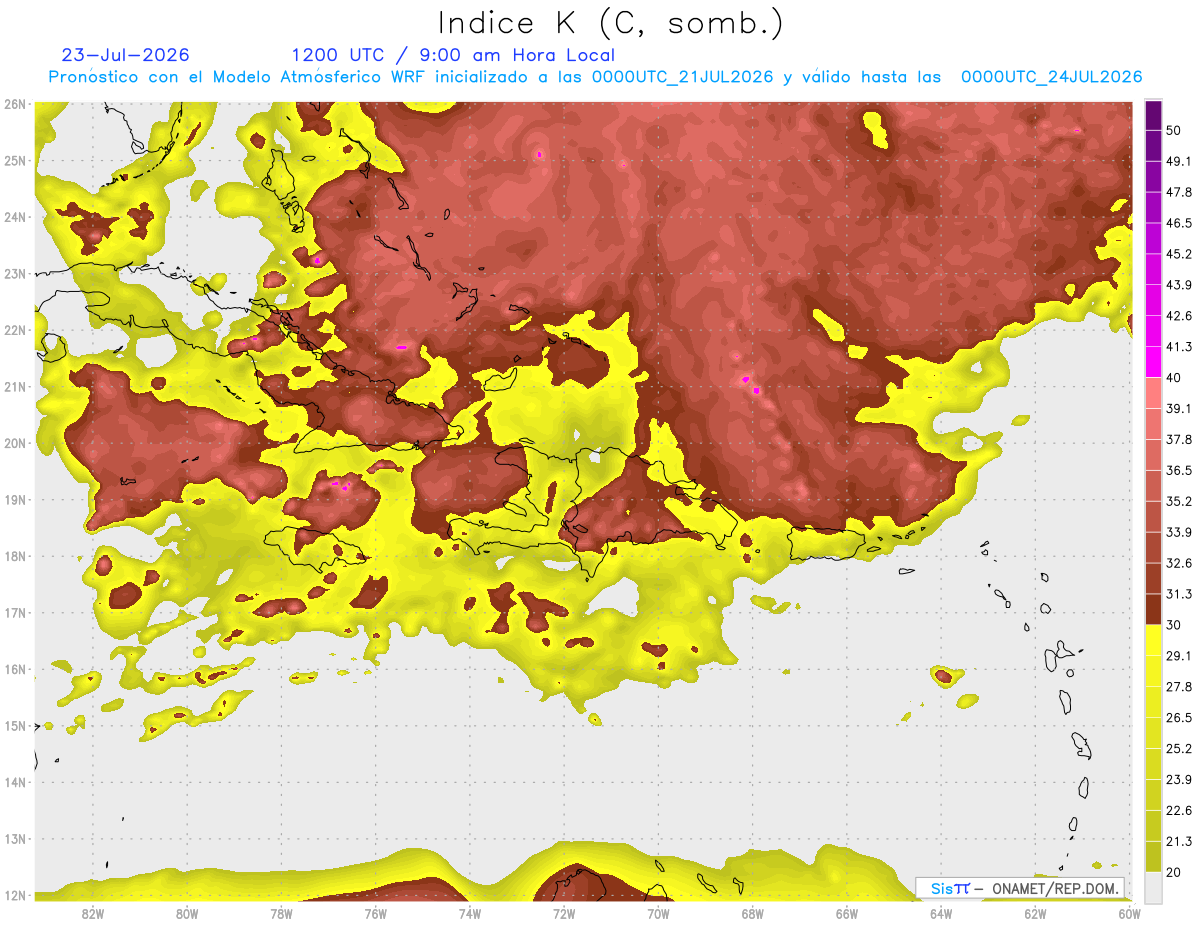Viewport: 1200px width, 927px height.
Task: Pick the dark brown swatch beside 31.3
Action: [1153, 609]
